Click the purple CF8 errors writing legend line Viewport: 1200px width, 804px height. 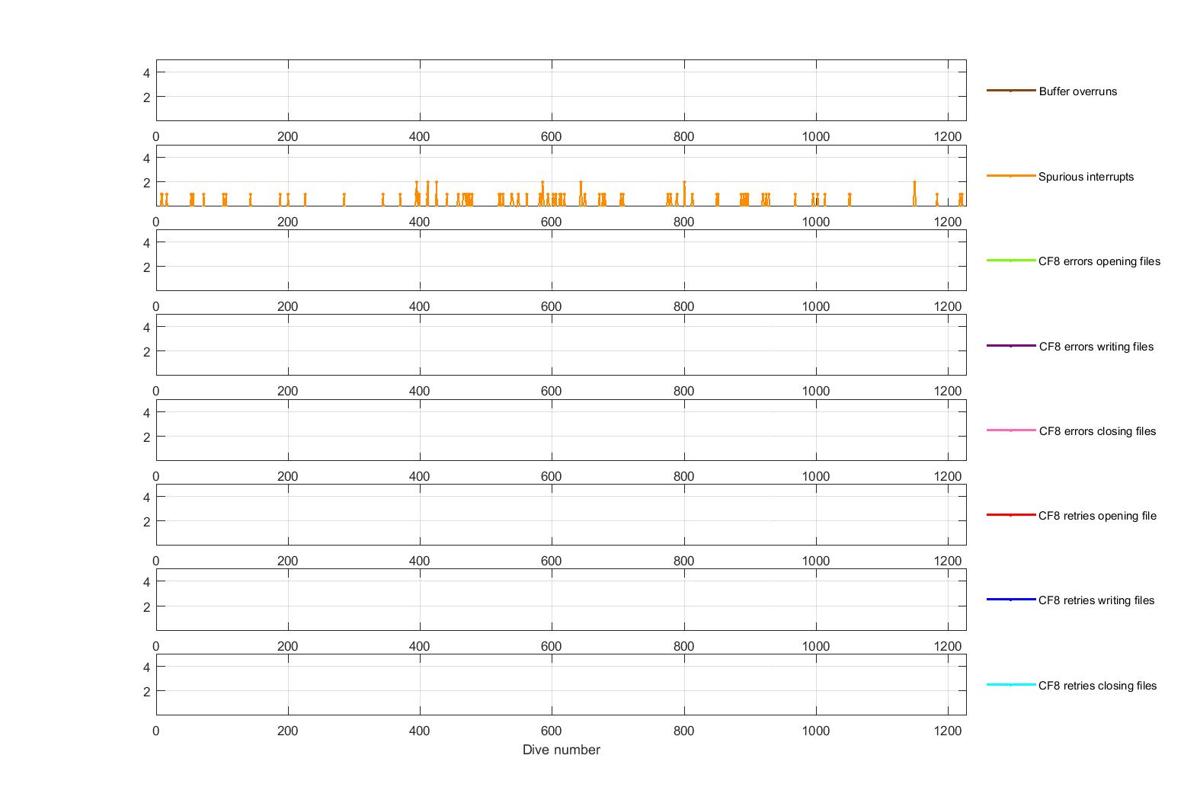click(1011, 346)
